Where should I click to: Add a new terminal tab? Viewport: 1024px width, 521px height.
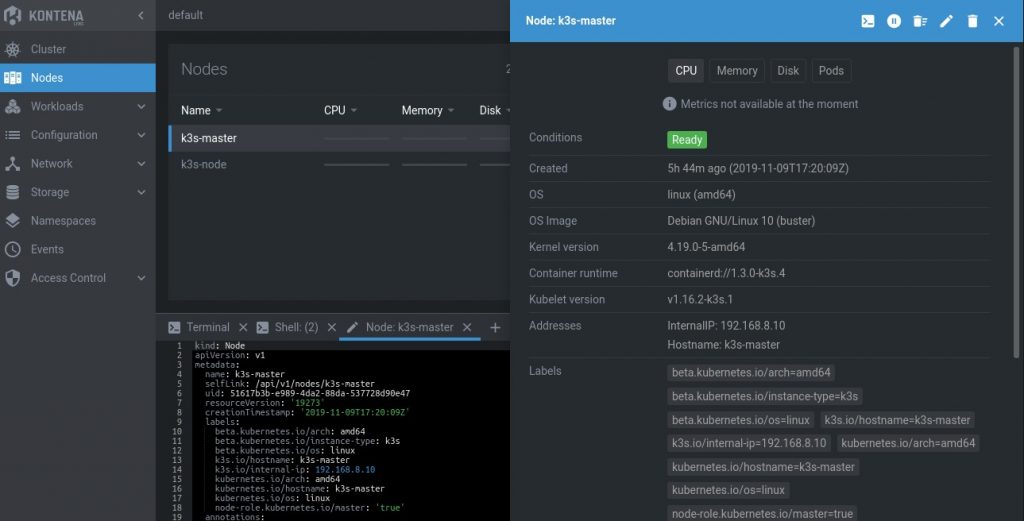495,327
